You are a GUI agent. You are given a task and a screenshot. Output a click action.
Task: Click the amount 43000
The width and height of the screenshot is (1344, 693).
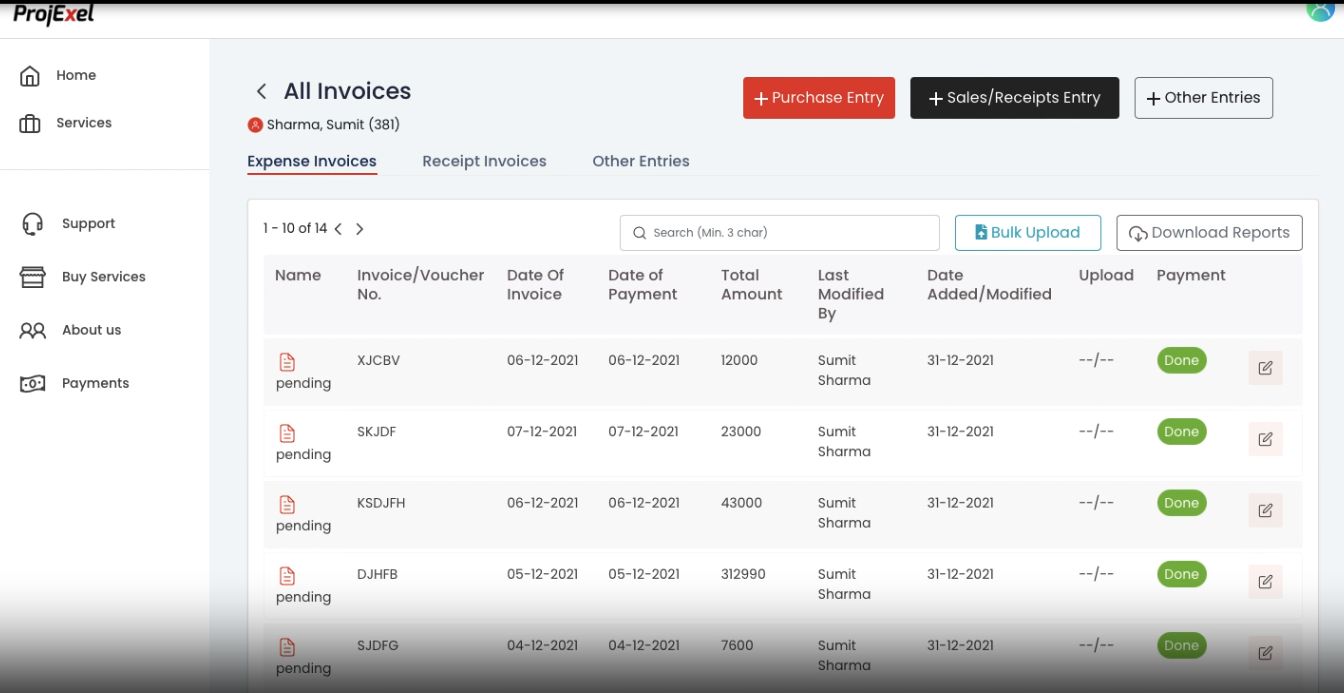741,503
